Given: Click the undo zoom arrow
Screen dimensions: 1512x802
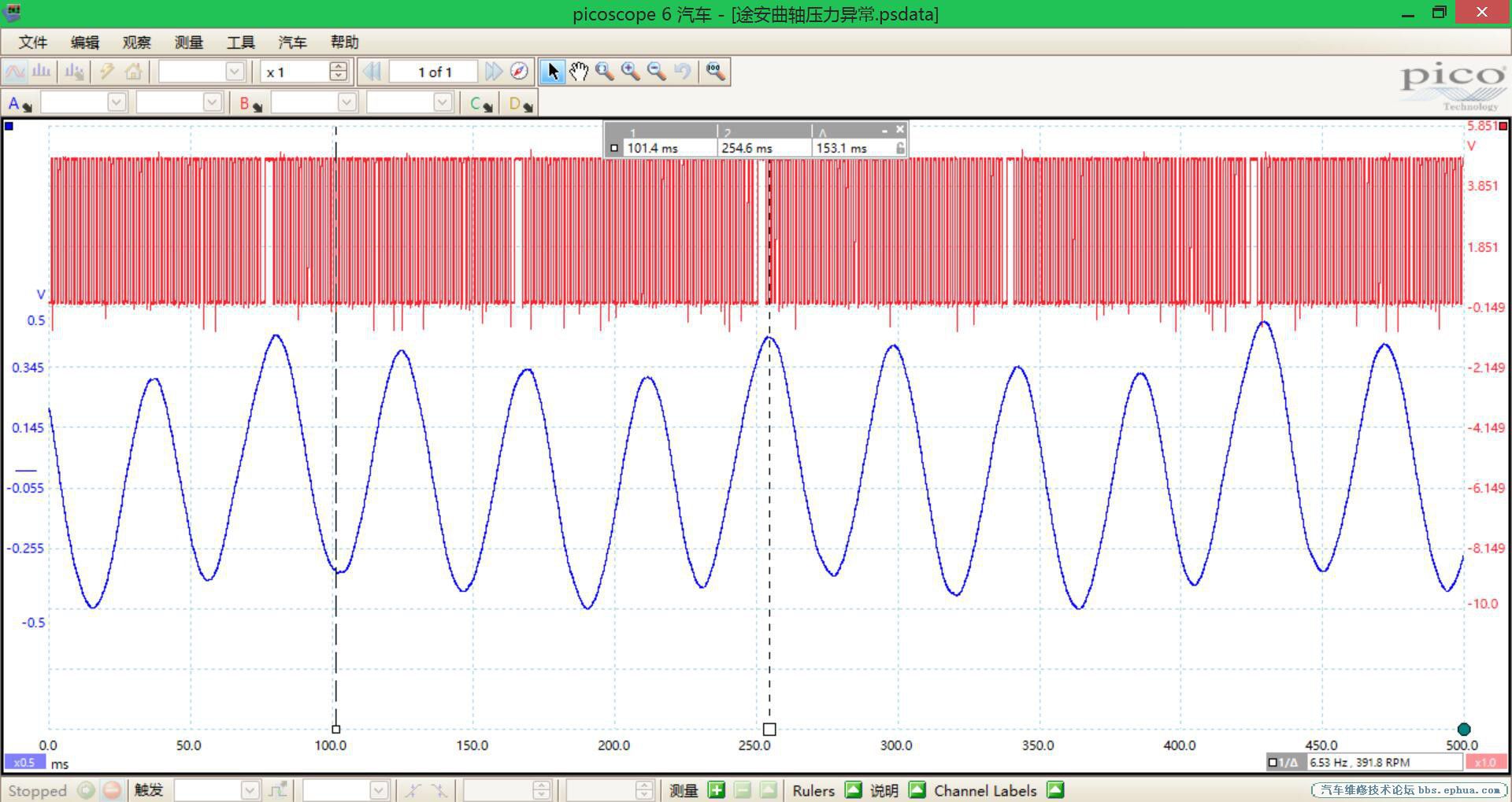Looking at the screenshot, I should 683,72.
